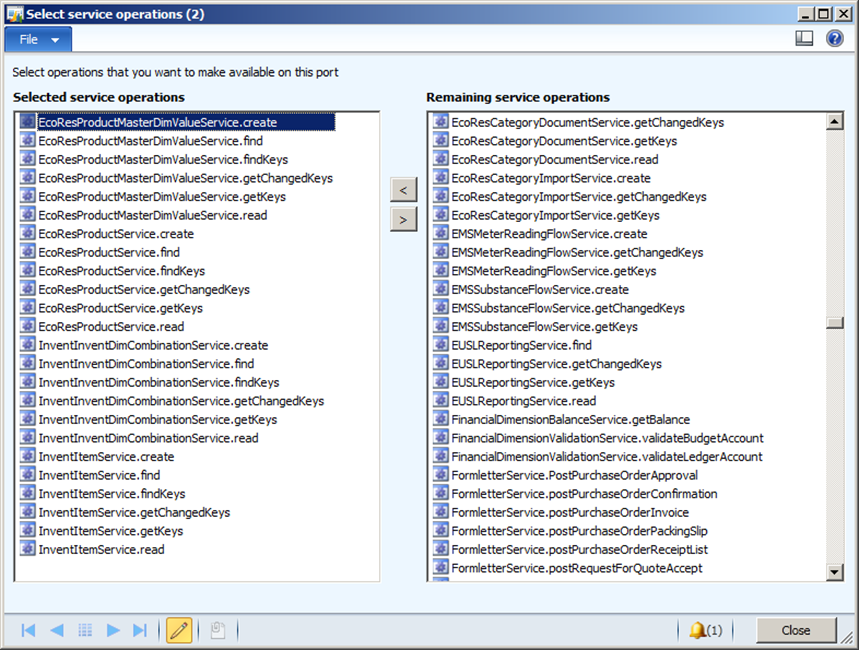Viewport: 859px width, 650px height.
Task: Click the View layout icon beside Help
Action: click(804, 39)
